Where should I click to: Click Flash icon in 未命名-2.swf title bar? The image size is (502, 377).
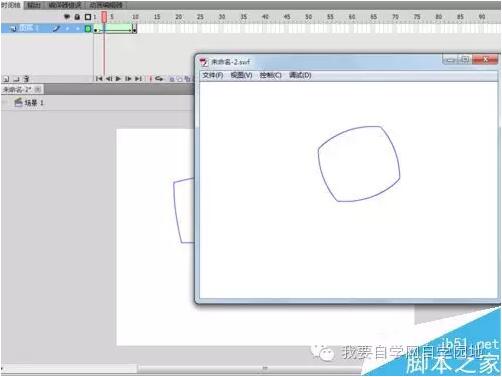(x=203, y=62)
